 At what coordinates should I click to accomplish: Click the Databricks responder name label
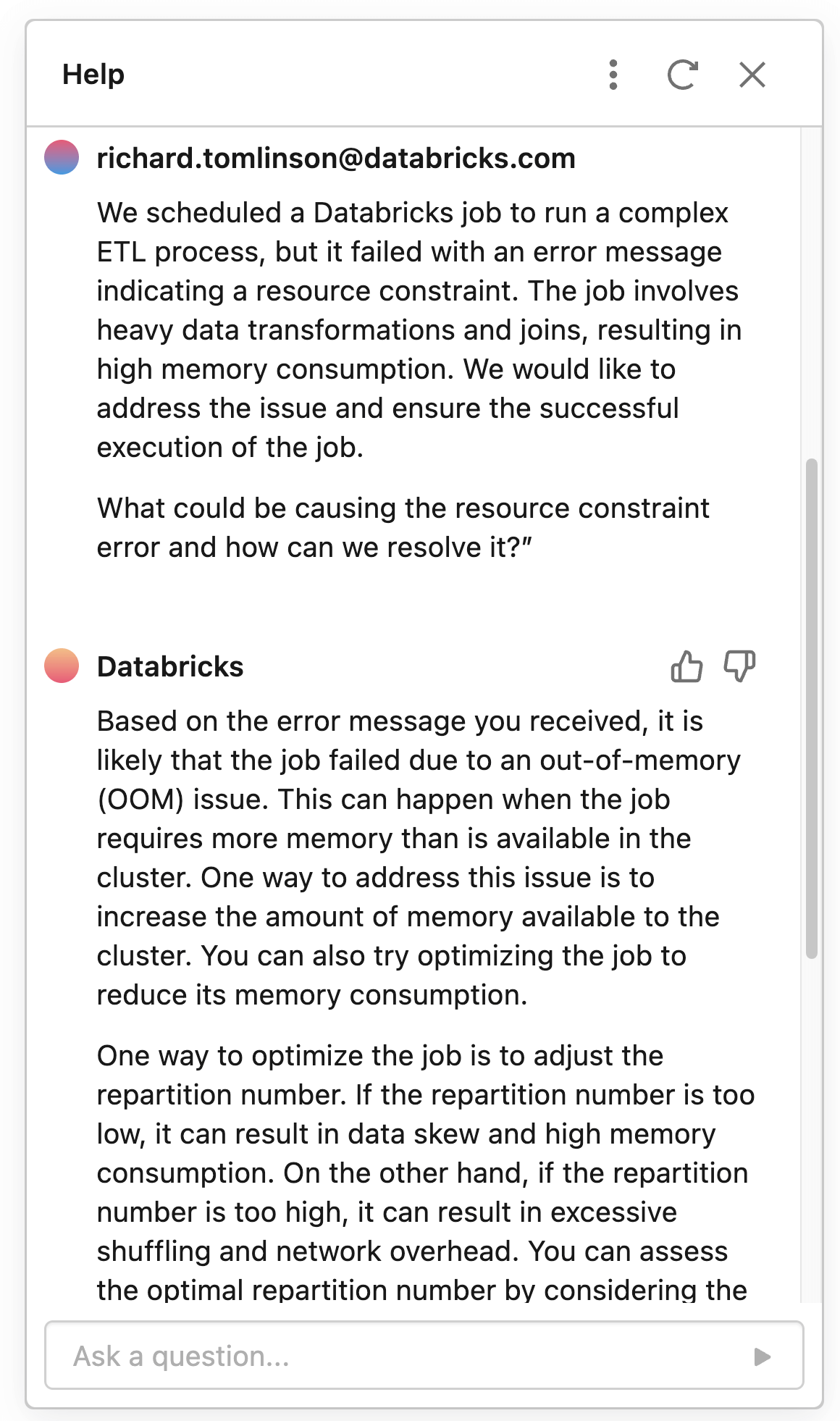coord(170,667)
